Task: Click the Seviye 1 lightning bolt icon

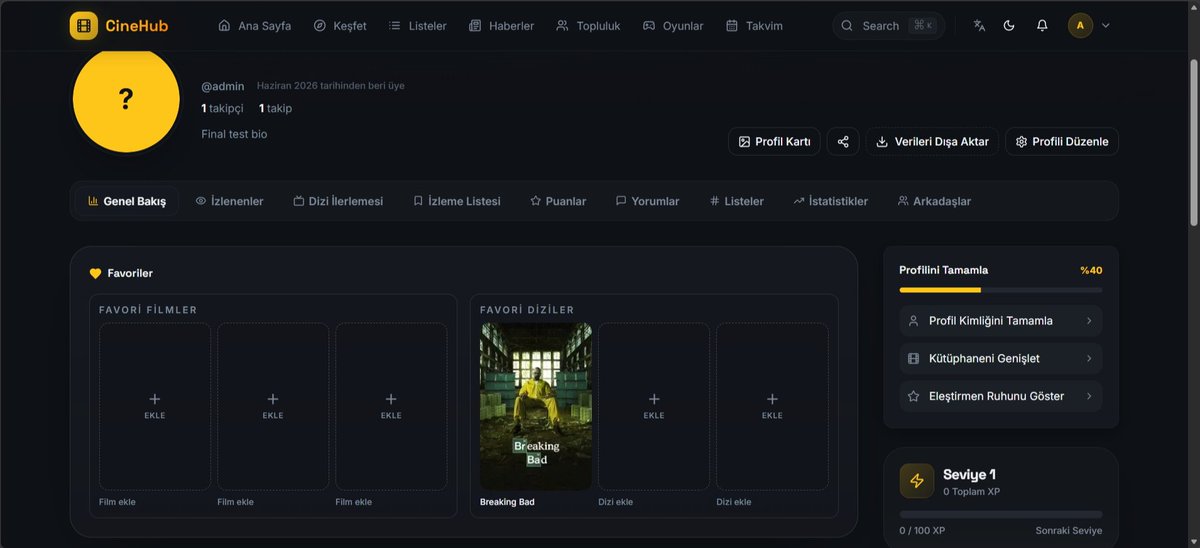Action: point(917,480)
